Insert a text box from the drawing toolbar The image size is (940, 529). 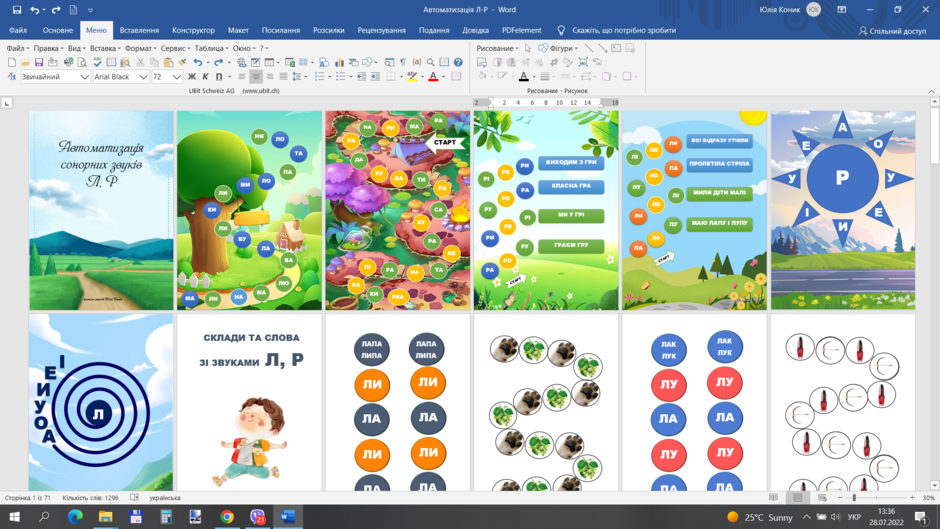(x=616, y=48)
